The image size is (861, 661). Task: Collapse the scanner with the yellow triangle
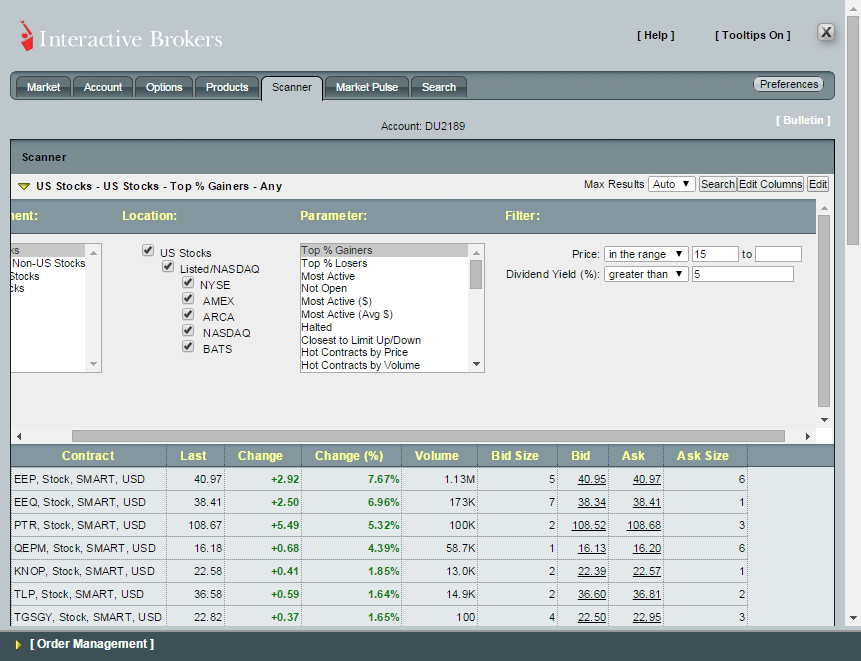(x=24, y=186)
